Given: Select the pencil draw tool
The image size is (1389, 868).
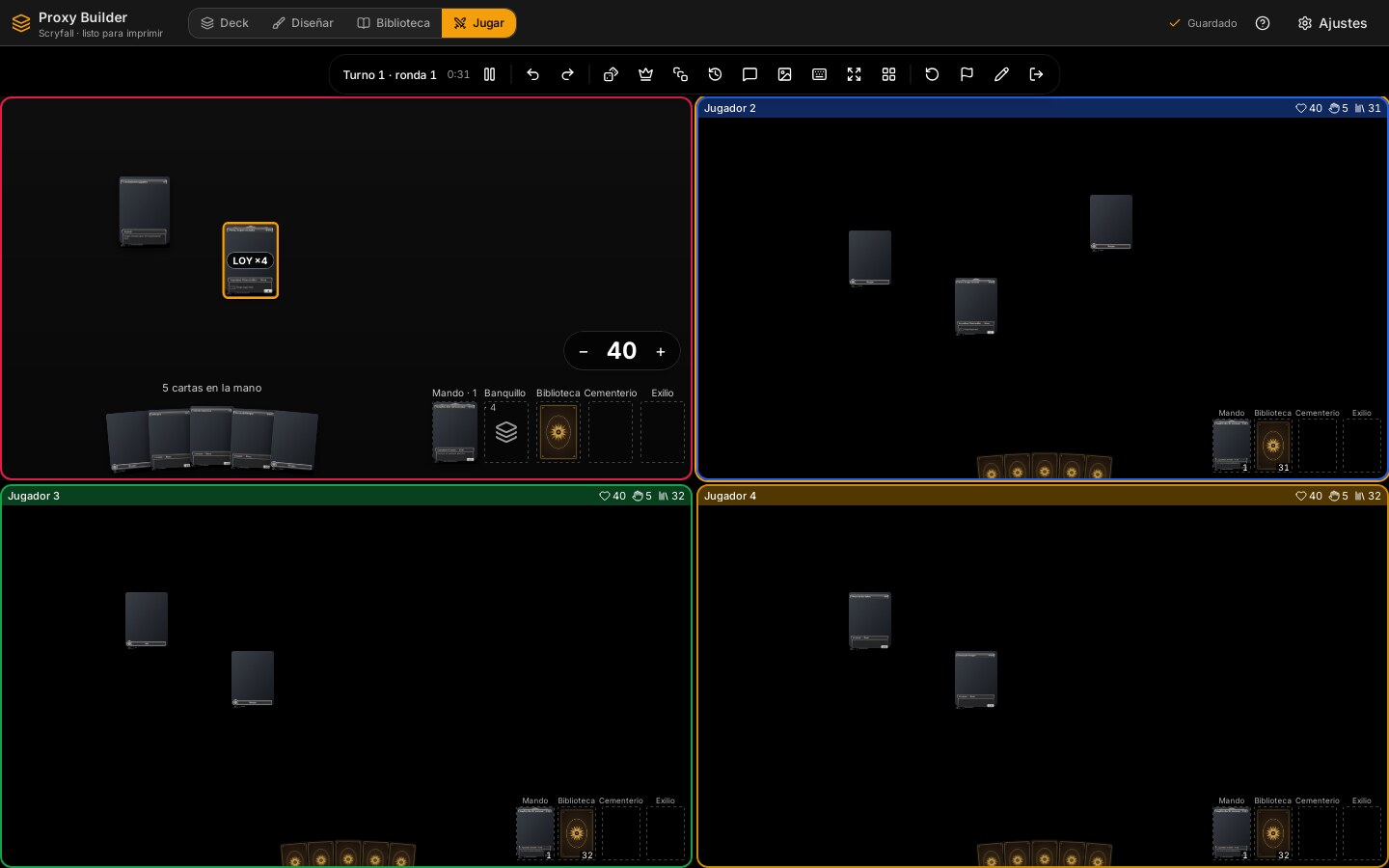Looking at the screenshot, I should 1001,74.
